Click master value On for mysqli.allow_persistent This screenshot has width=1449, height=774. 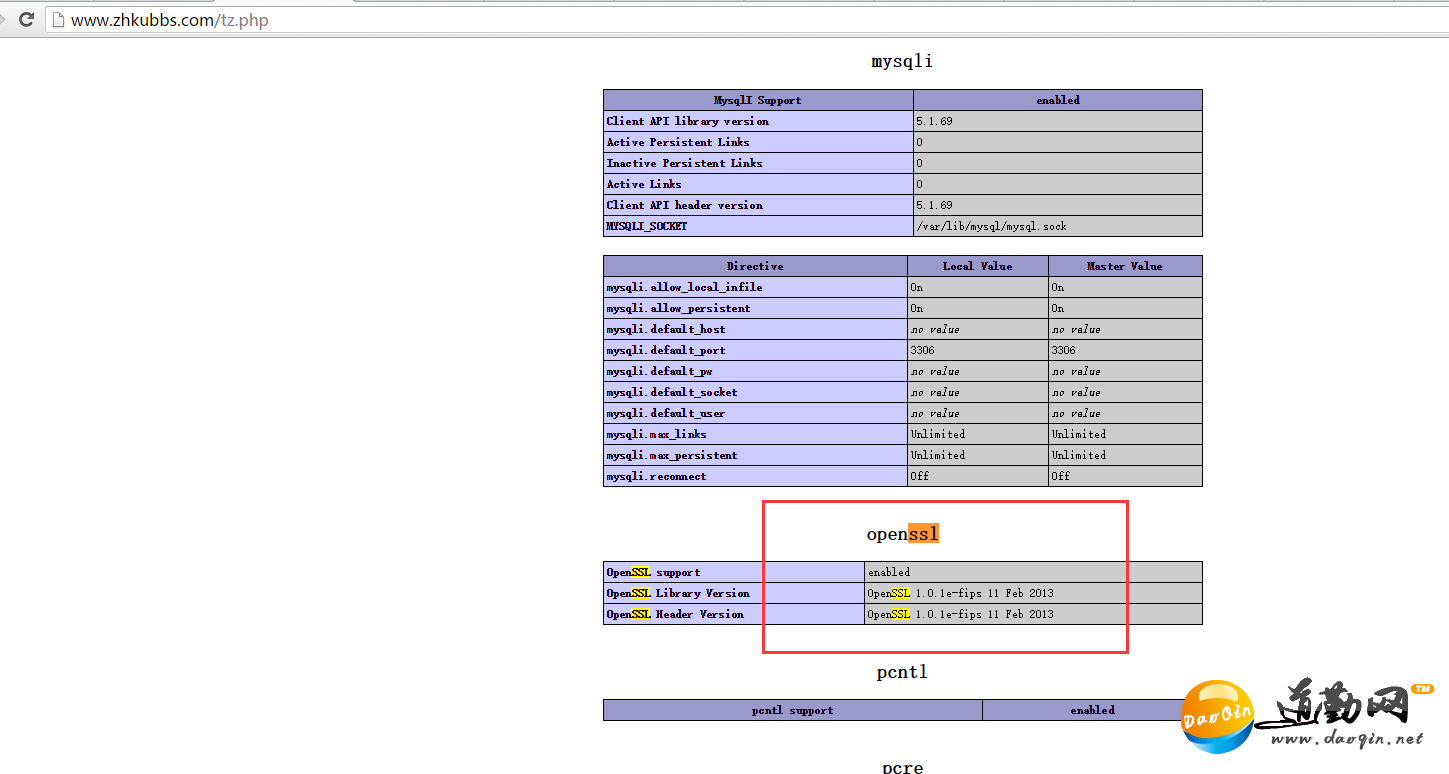[x=1058, y=308]
